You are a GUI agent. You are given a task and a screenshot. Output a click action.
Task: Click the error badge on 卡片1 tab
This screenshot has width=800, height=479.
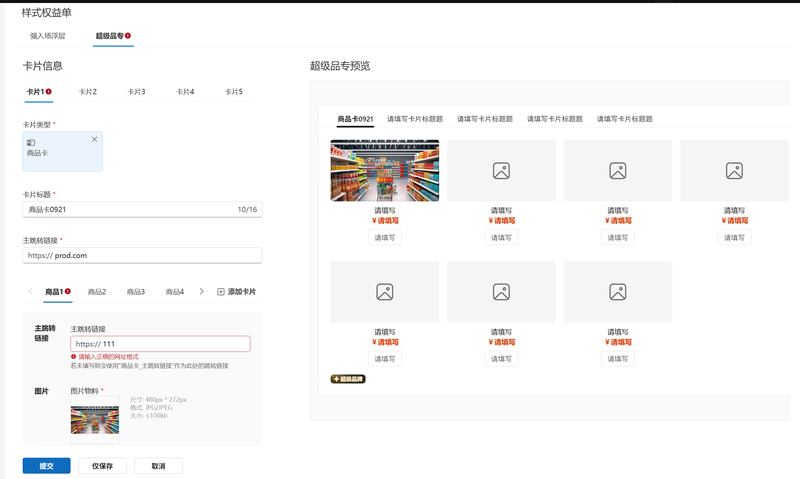[48, 91]
